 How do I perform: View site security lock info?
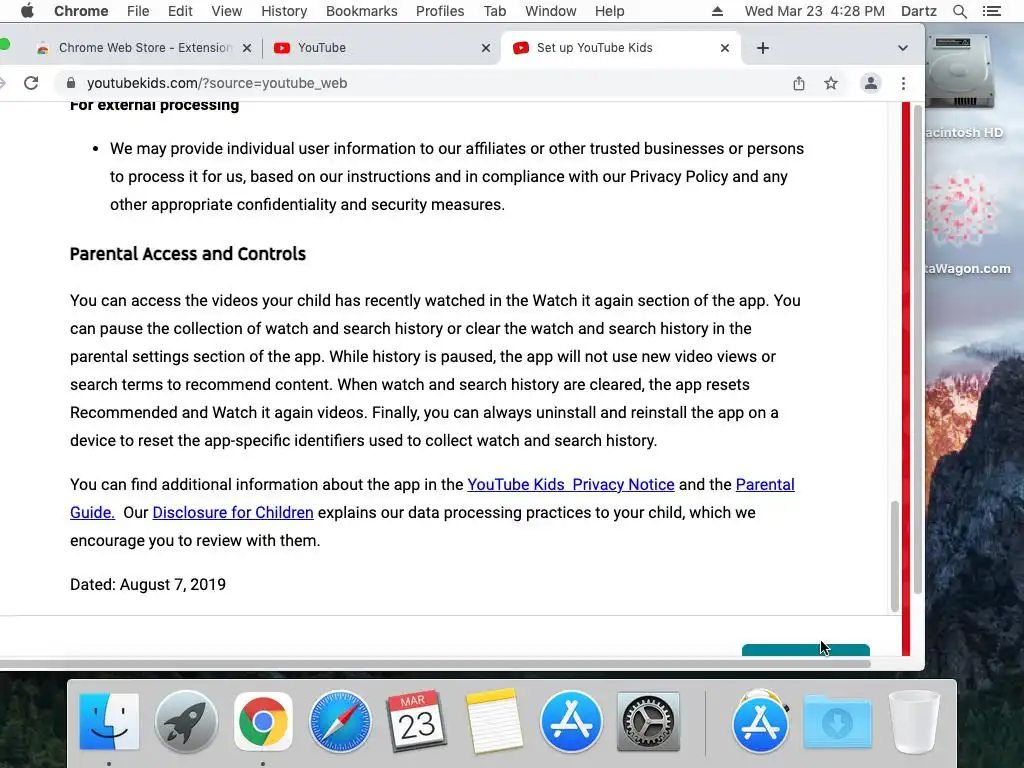[x=71, y=83]
